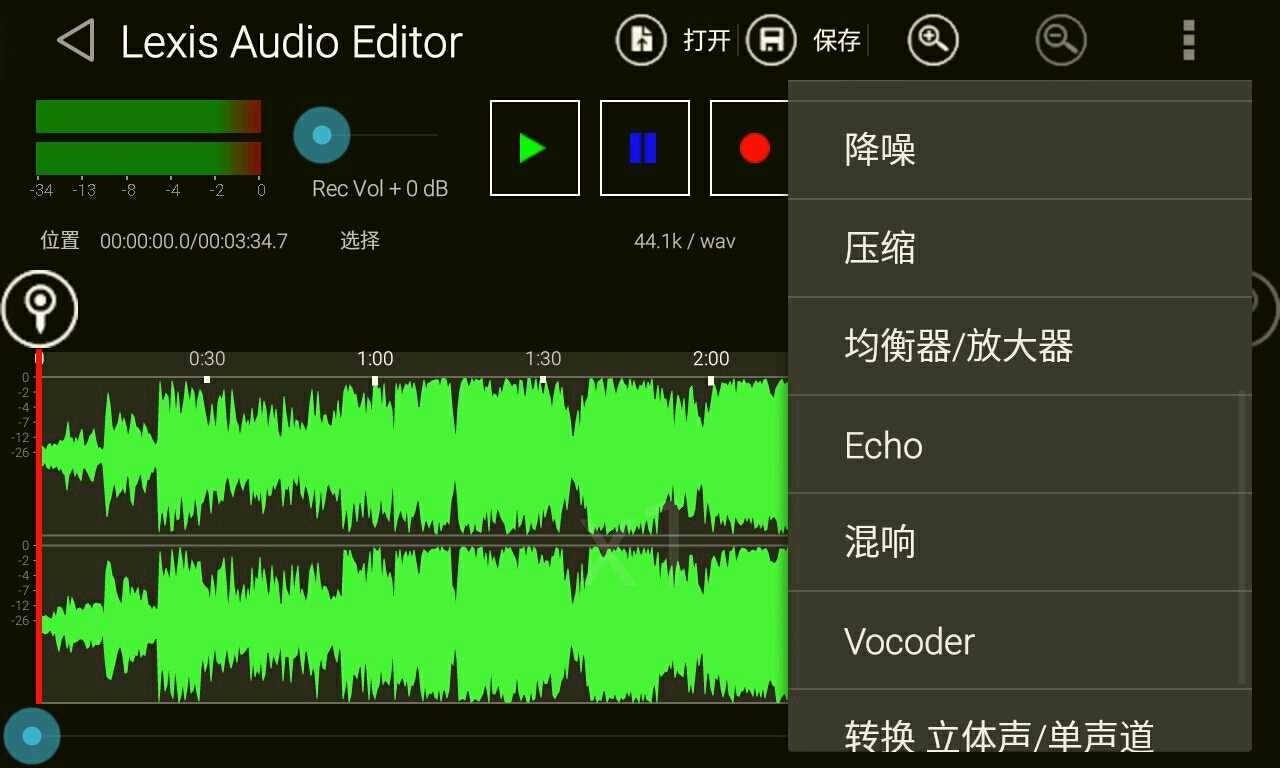Start recording with the red record button
1280x768 pixels.
[754, 148]
